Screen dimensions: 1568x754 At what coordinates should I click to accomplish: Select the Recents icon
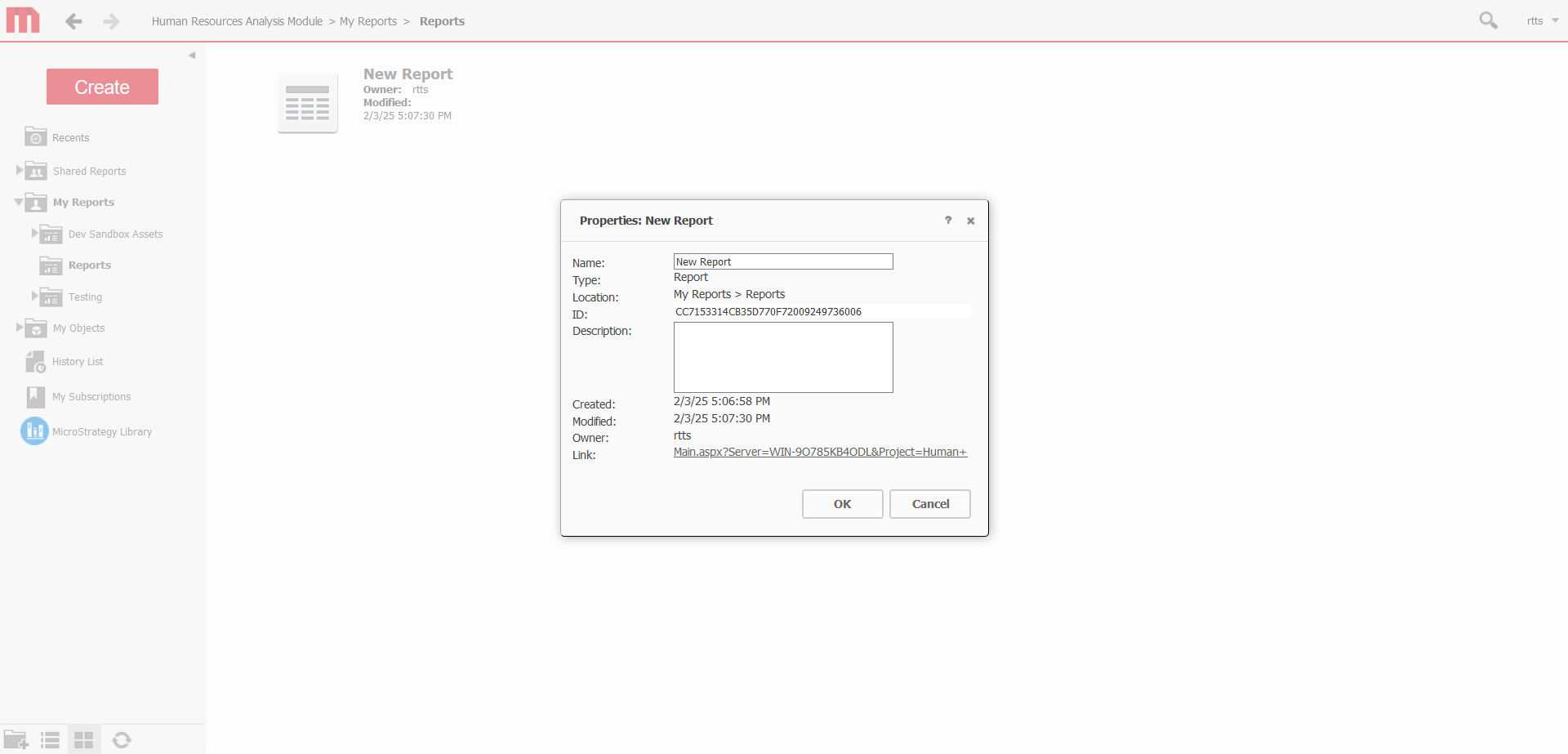[x=35, y=136]
